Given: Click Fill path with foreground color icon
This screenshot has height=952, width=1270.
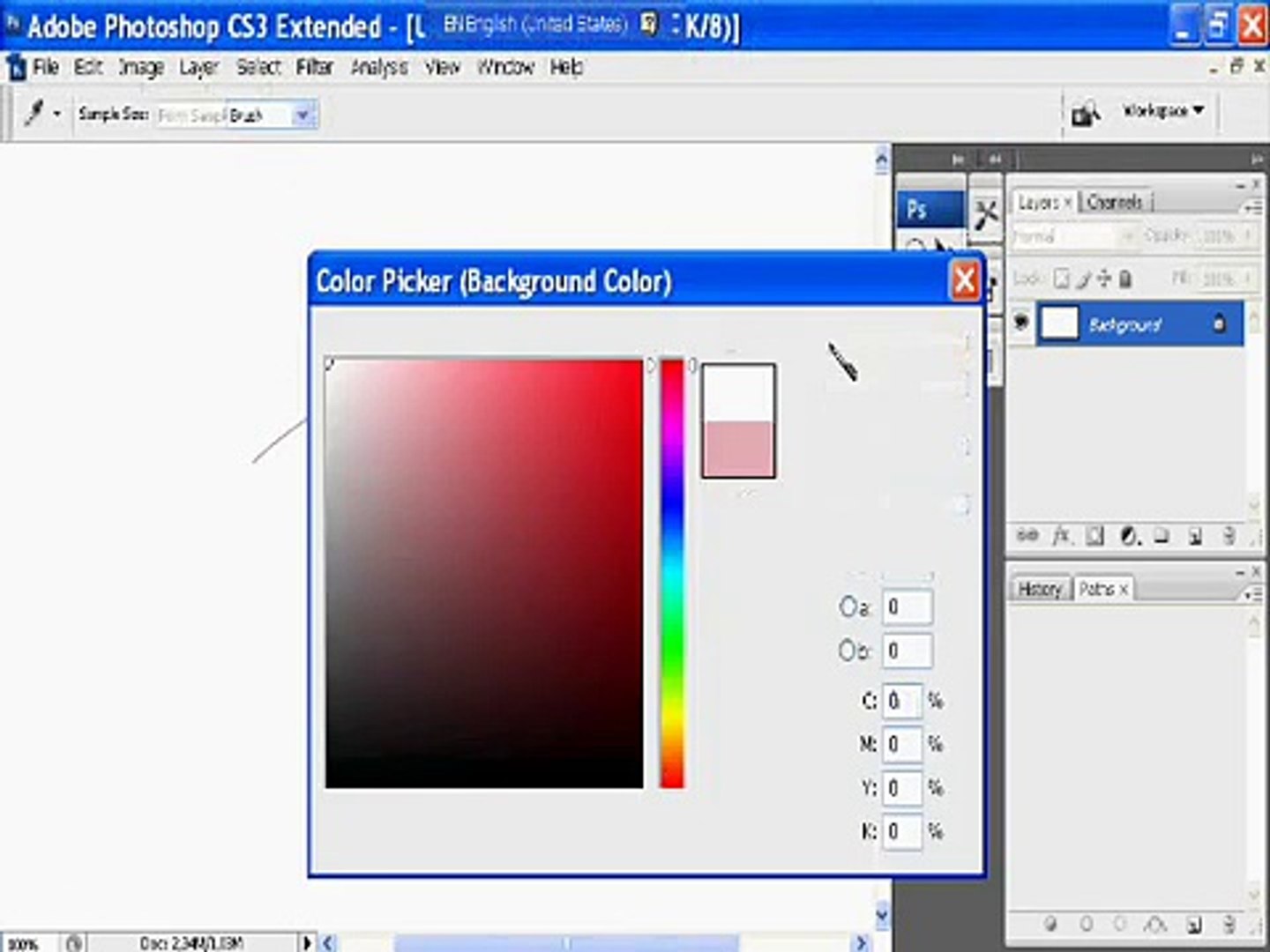Looking at the screenshot, I should coord(1050,924).
